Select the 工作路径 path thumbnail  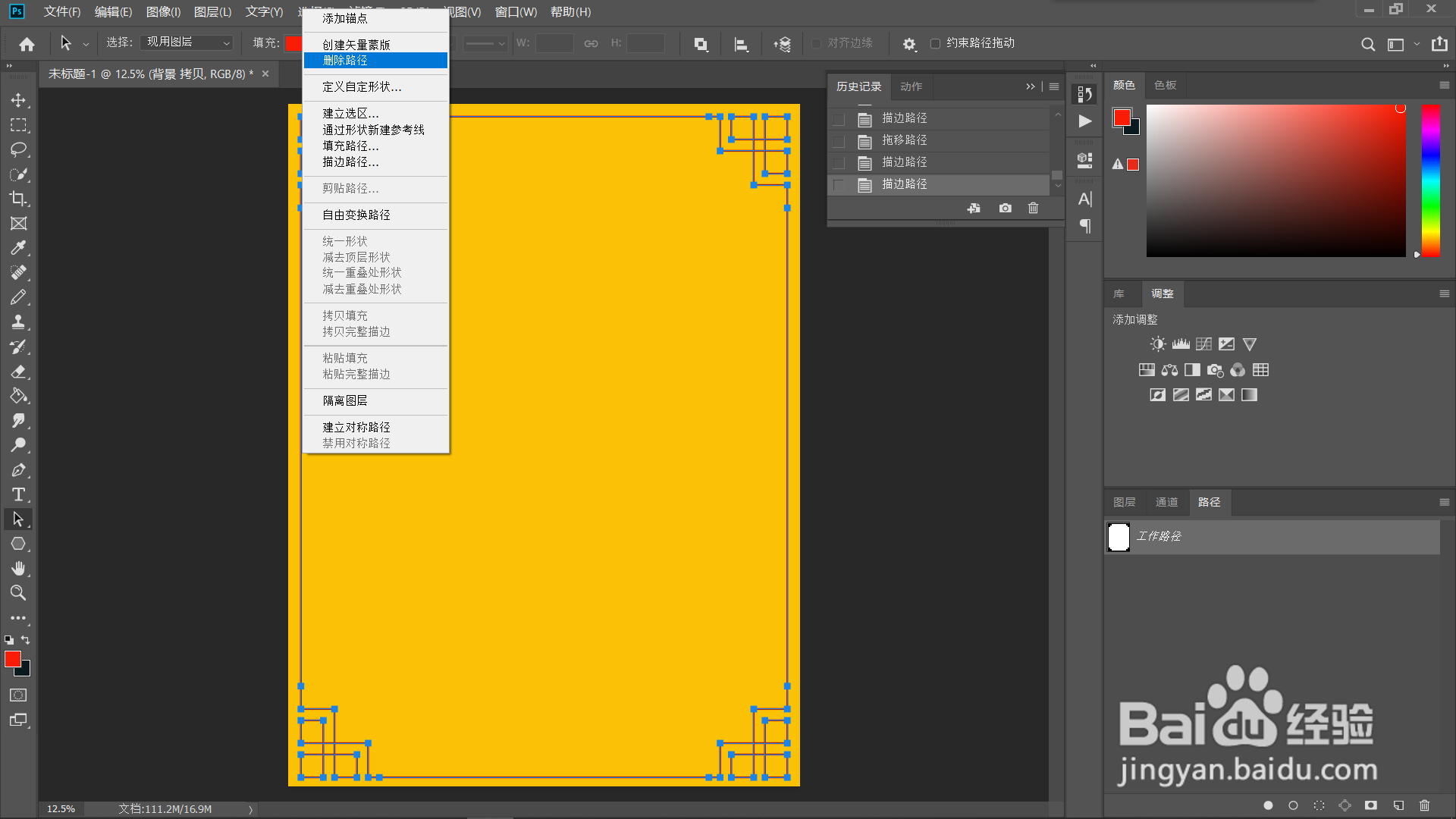[1119, 536]
